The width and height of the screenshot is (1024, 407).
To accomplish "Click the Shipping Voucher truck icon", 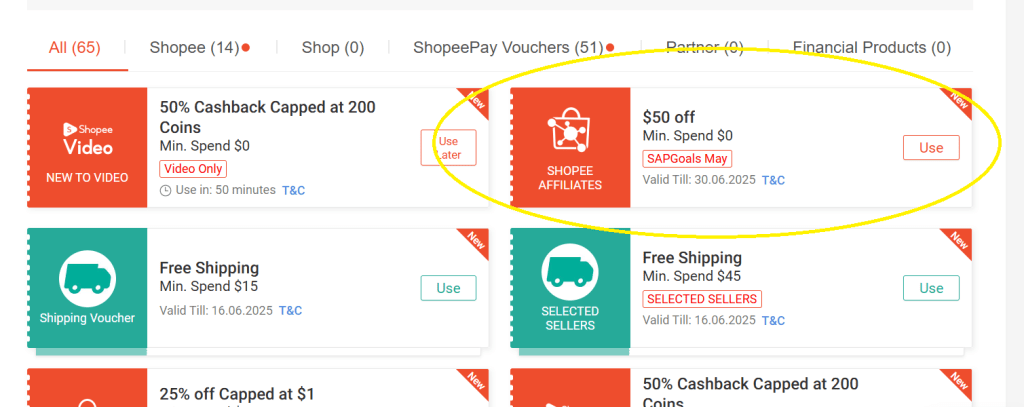I will 87,277.
